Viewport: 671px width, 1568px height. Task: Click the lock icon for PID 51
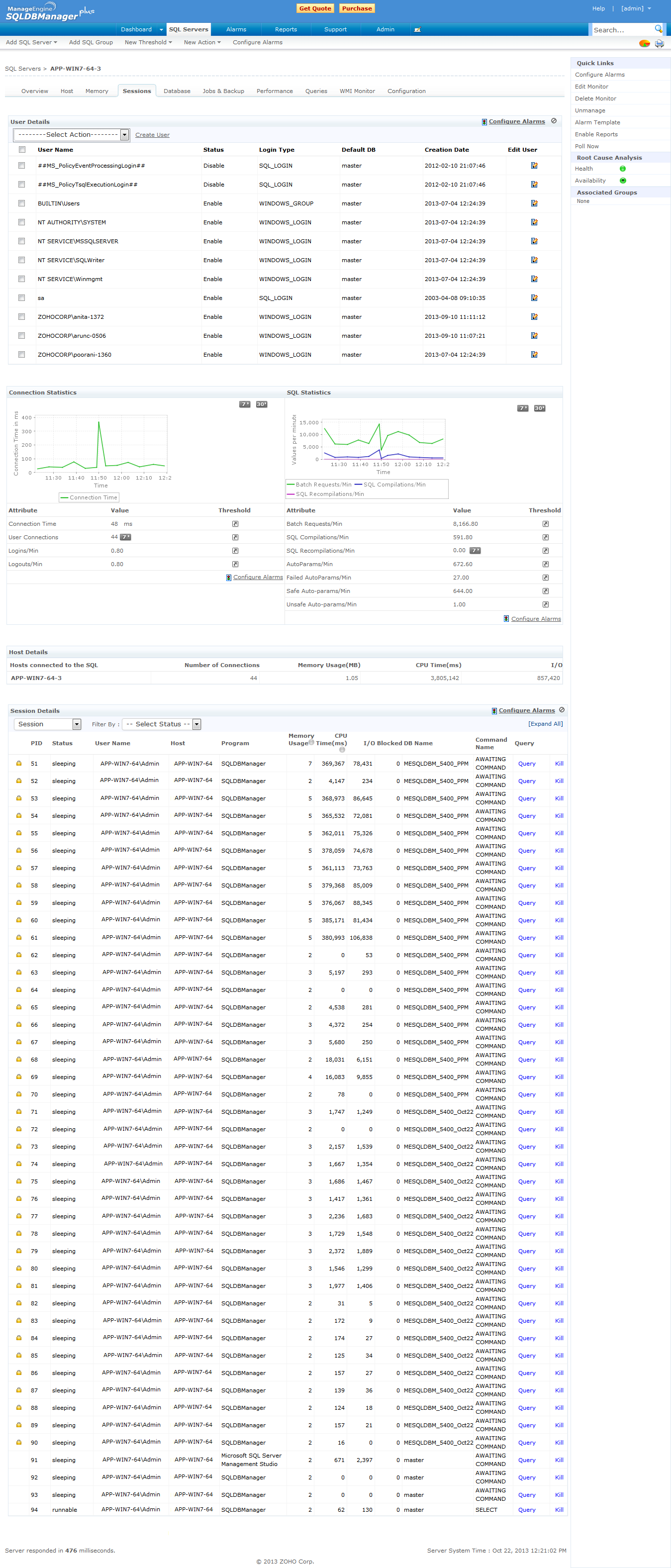(x=19, y=763)
